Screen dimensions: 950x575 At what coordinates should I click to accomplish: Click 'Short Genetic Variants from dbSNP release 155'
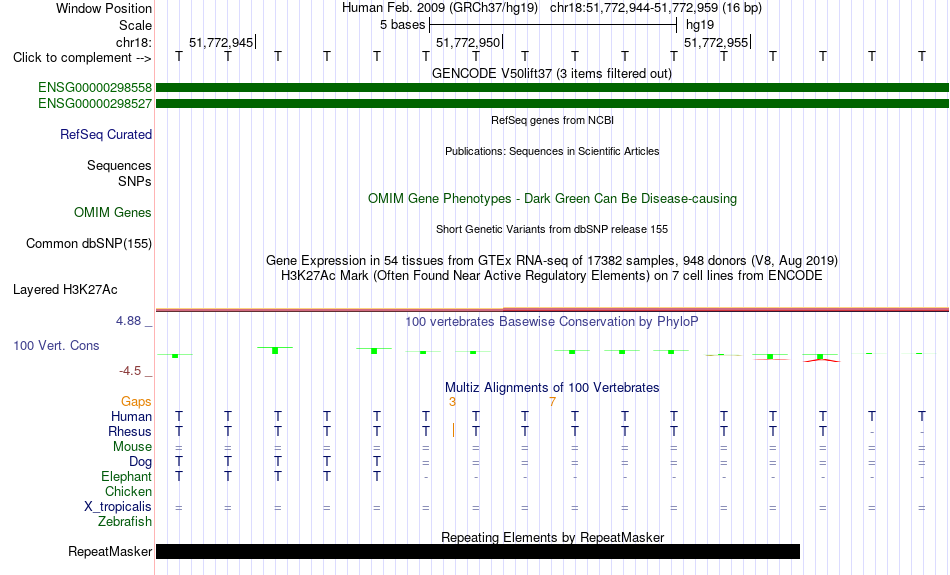pyautogui.click(x=552, y=229)
